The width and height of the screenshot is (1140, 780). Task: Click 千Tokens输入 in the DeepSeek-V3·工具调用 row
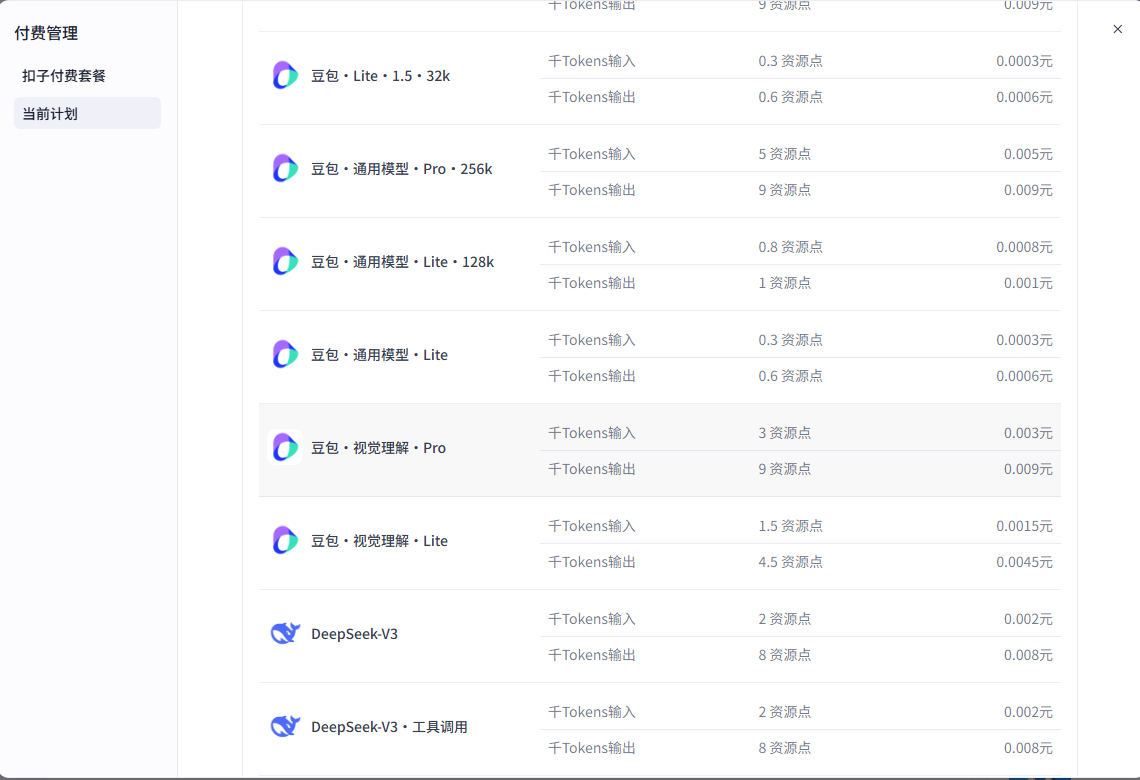click(592, 712)
